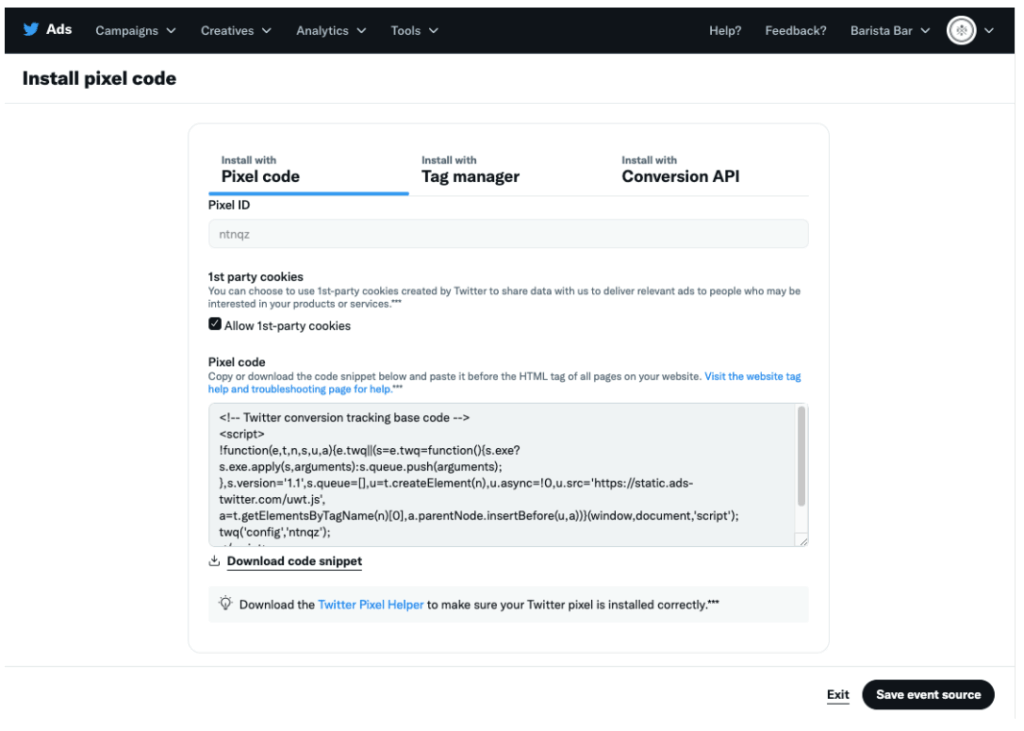Expand the Campaigns dropdown menu

(136, 31)
